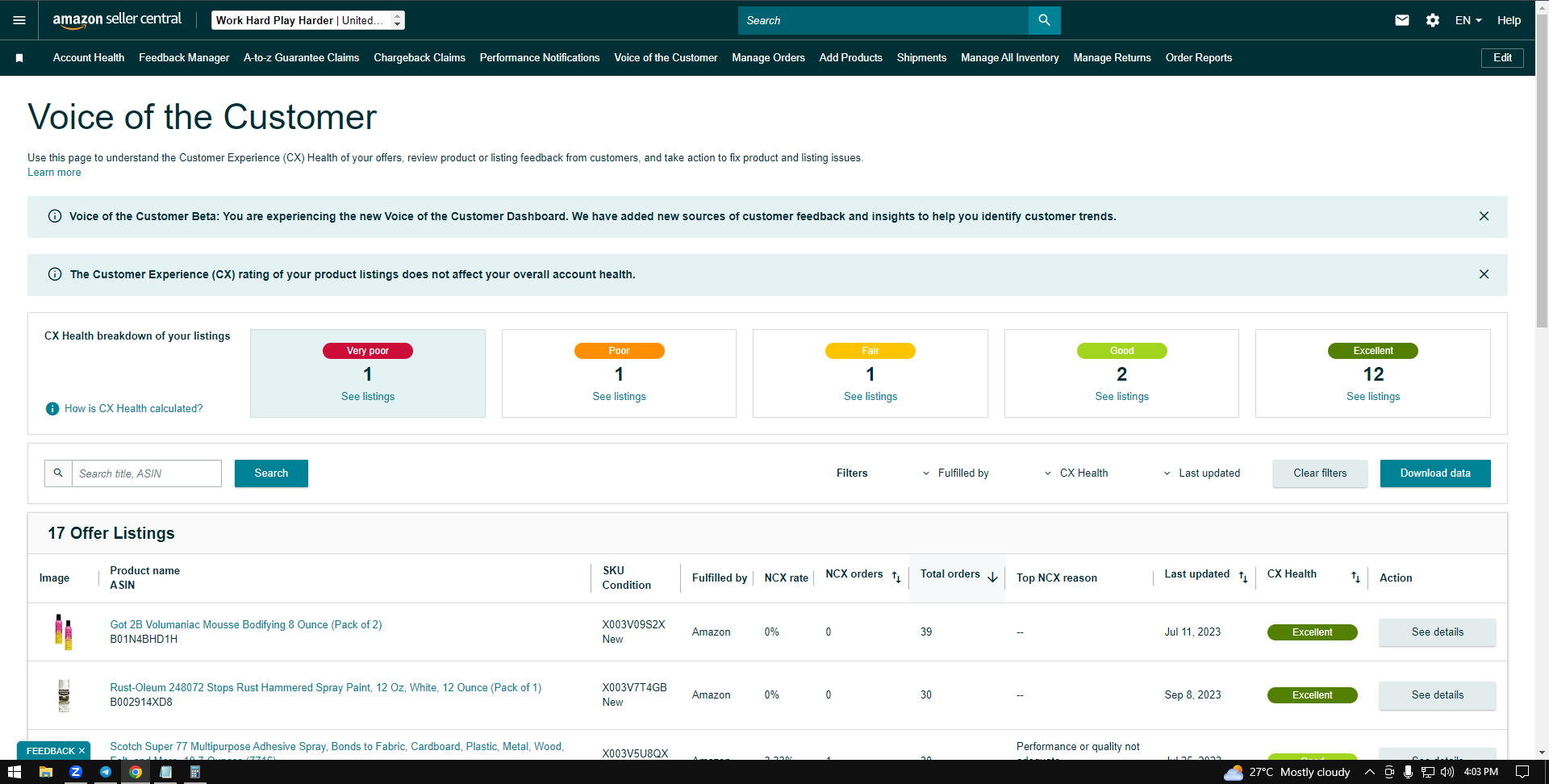Open Notepad from the taskbar

point(165,772)
